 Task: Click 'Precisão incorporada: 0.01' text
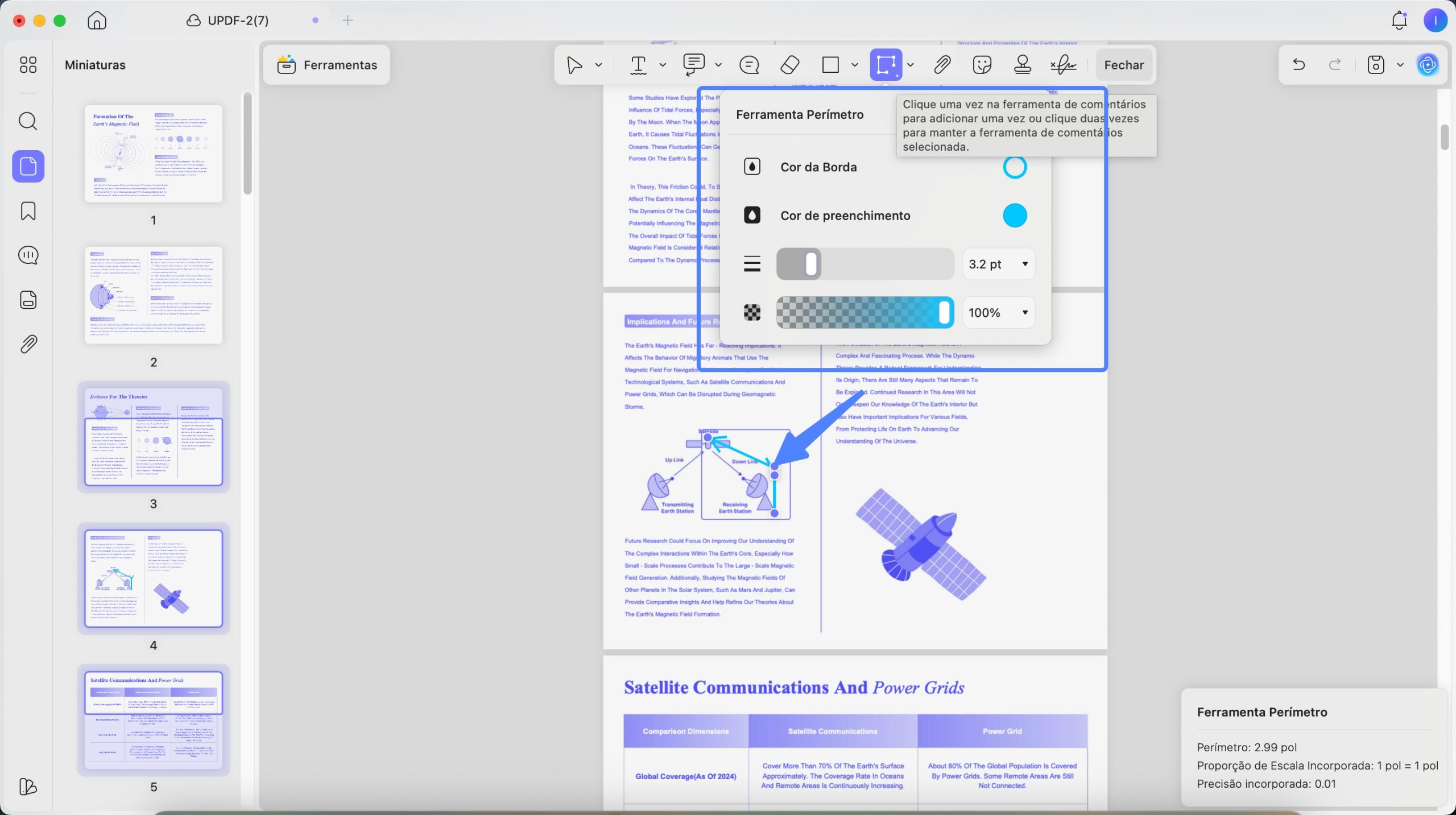[x=1266, y=784]
